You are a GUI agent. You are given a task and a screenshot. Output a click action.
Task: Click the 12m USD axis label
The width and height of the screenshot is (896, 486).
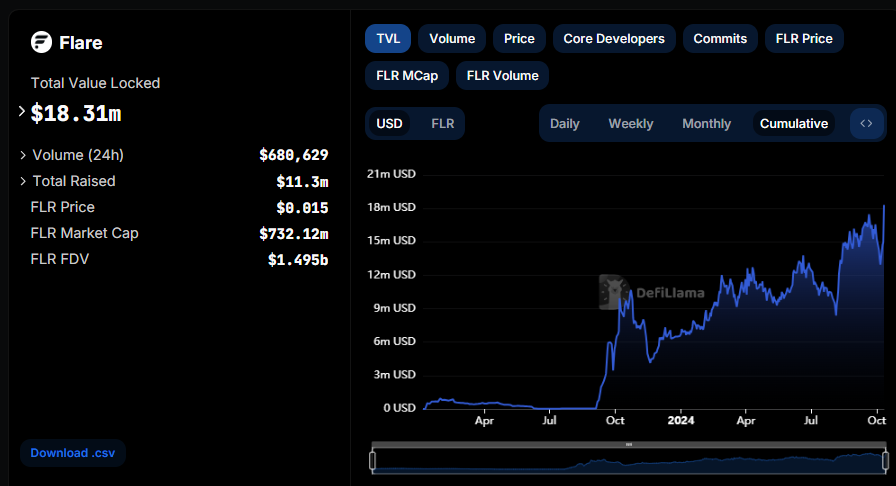coord(391,274)
